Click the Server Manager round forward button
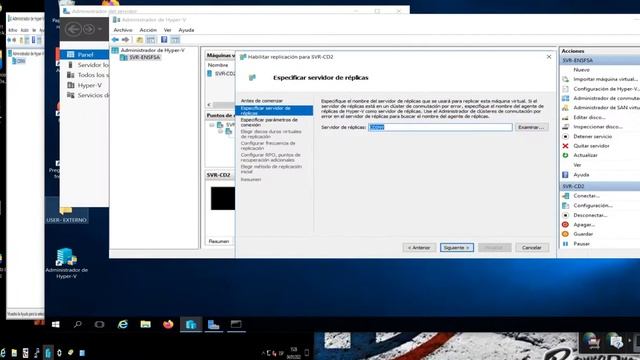 (x=88, y=29)
